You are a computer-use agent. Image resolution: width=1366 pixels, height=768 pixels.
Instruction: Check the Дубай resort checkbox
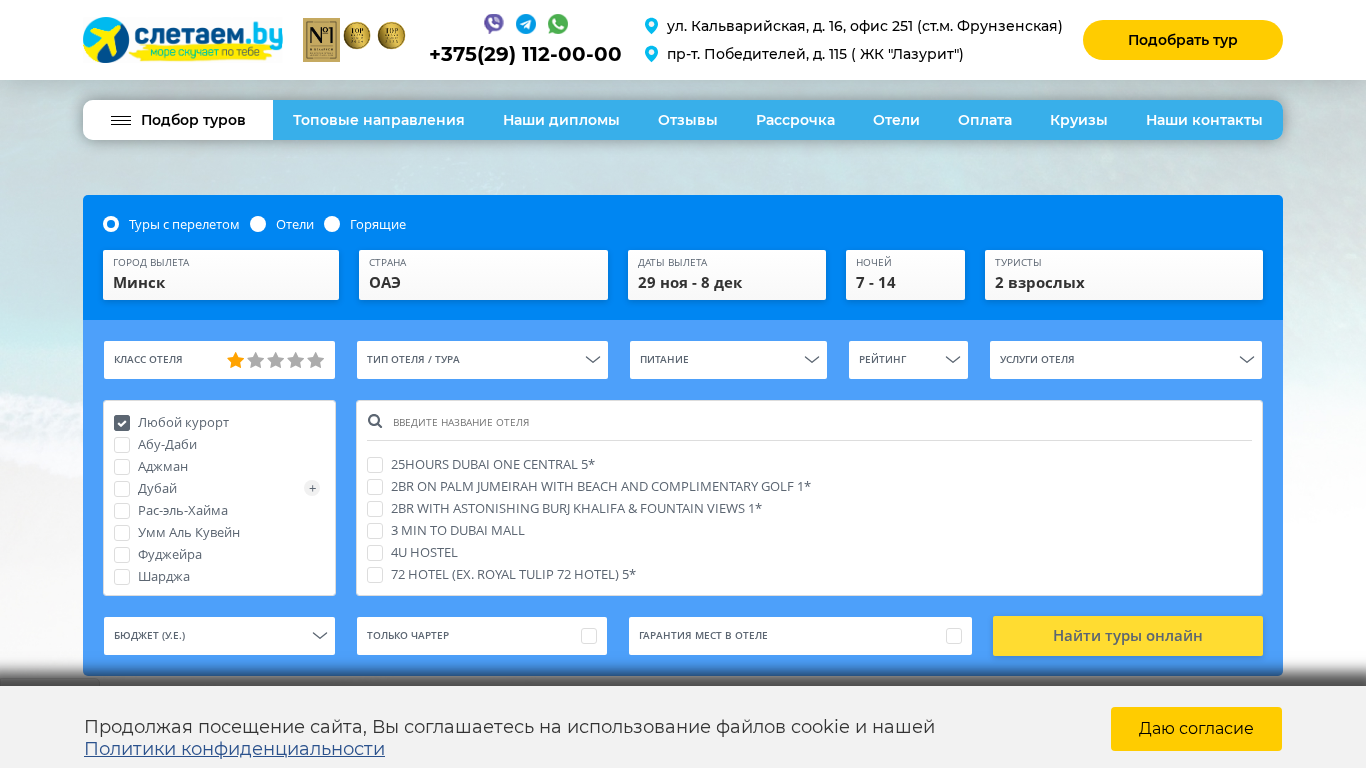click(x=122, y=489)
